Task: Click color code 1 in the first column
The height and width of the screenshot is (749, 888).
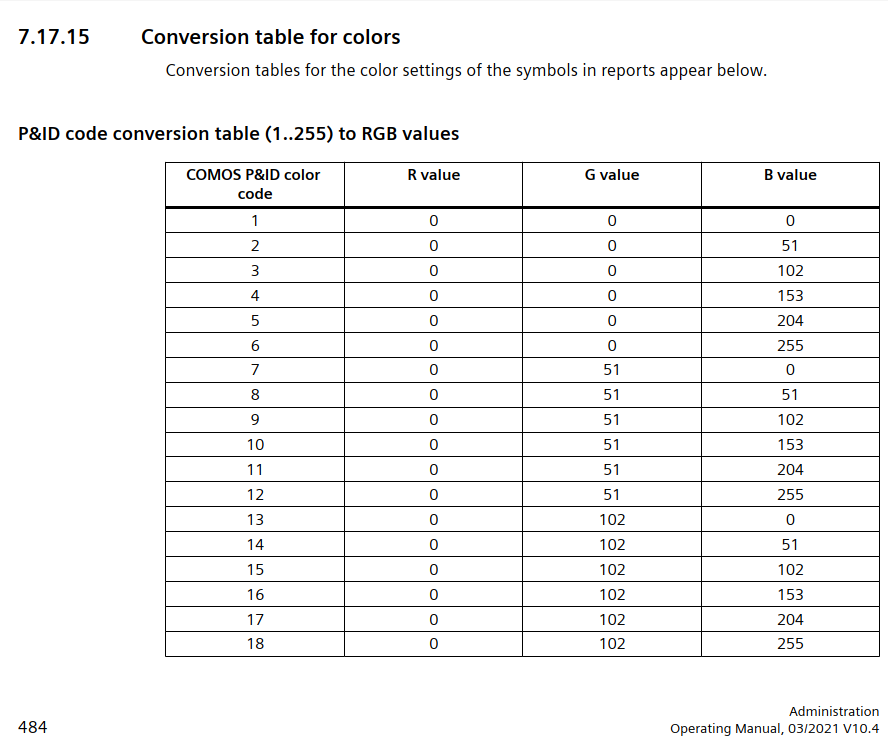Action: point(255,221)
